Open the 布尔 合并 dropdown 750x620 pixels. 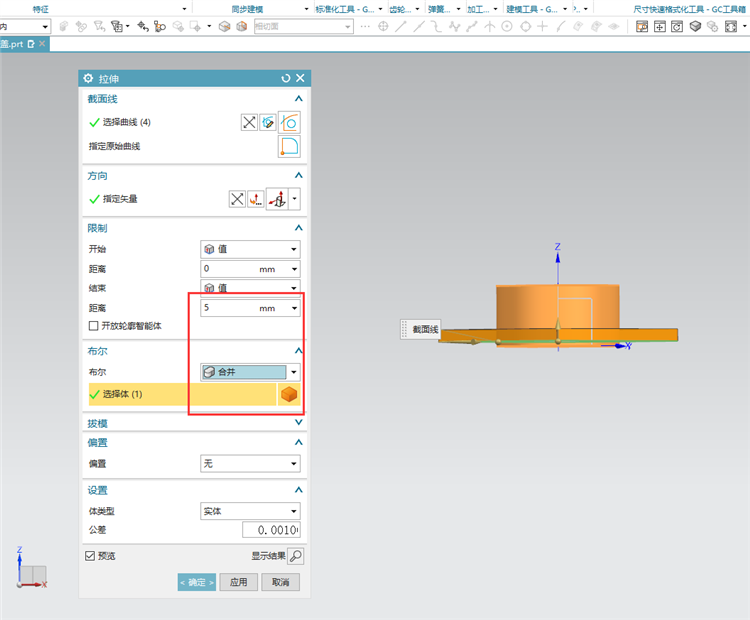point(250,372)
